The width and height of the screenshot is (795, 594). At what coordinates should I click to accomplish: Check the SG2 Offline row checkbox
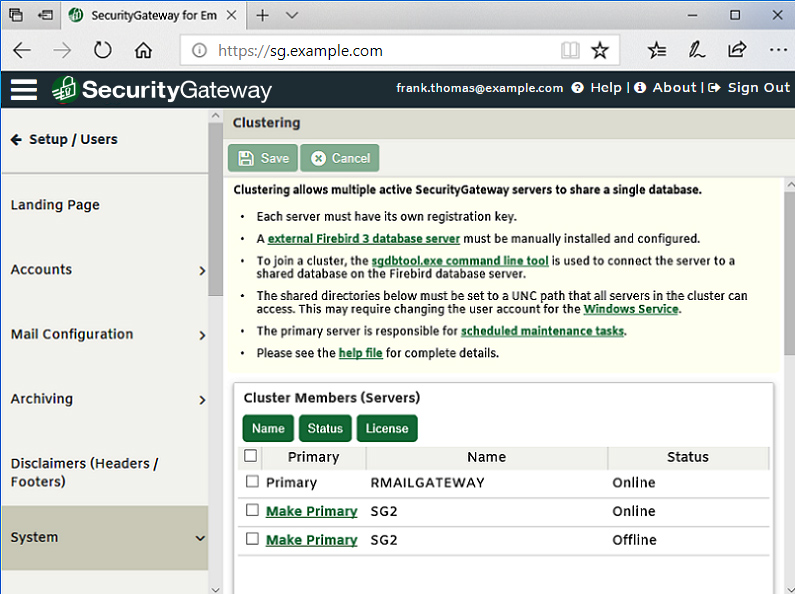coord(252,538)
